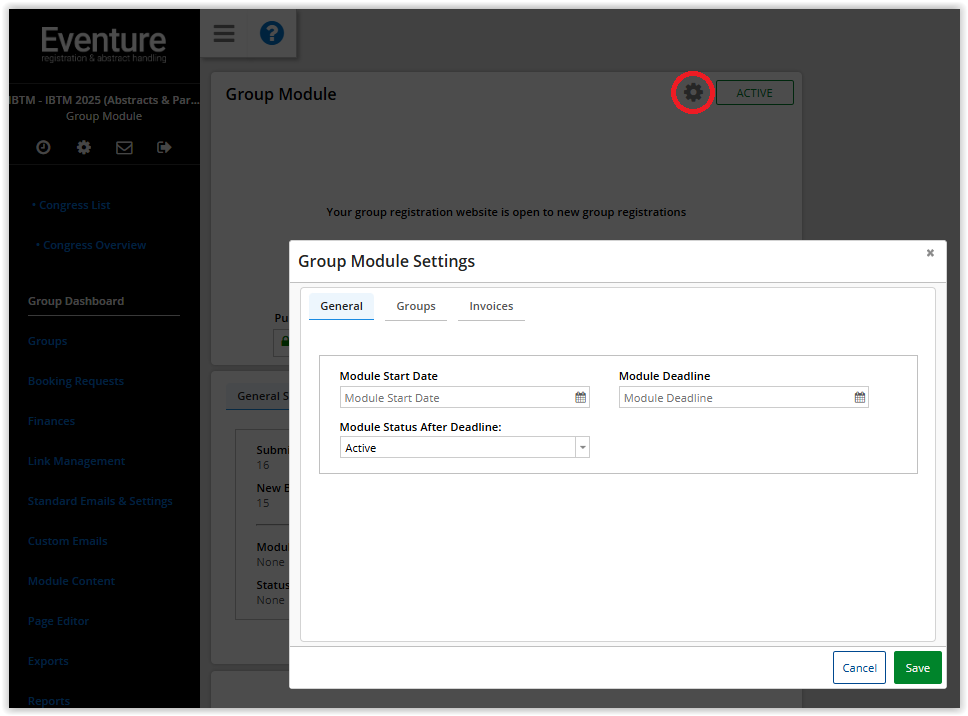Select the General tab
Image resolution: width=968 pixels, height=716 pixels.
pos(341,306)
